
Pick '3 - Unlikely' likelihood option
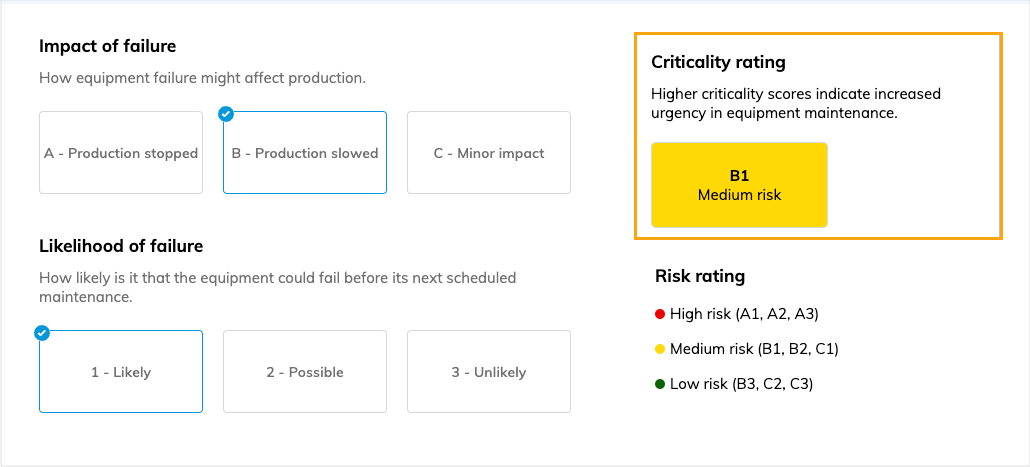tap(489, 372)
